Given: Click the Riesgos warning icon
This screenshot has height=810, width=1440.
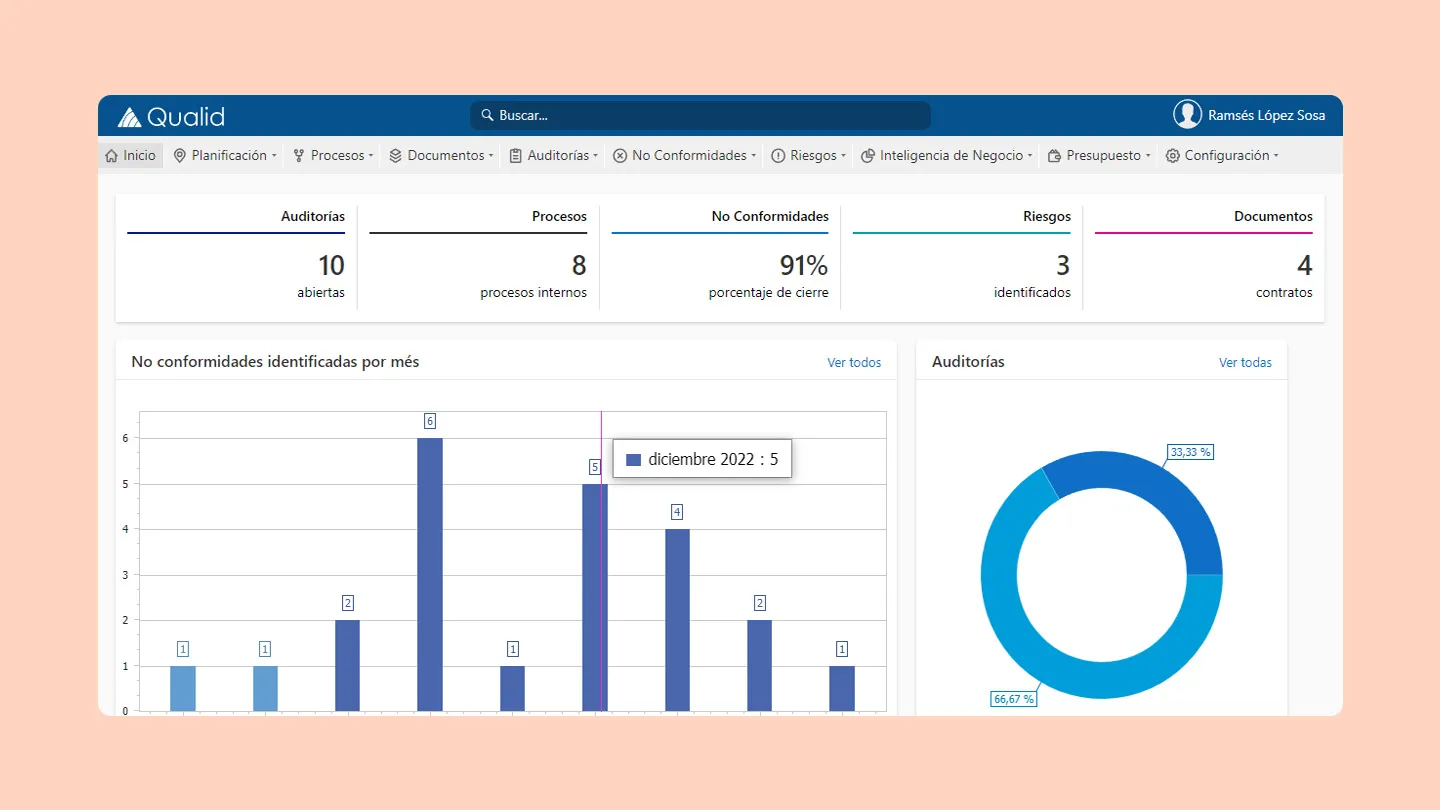Looking at the screenshot, I should click(x=778, y=156).
